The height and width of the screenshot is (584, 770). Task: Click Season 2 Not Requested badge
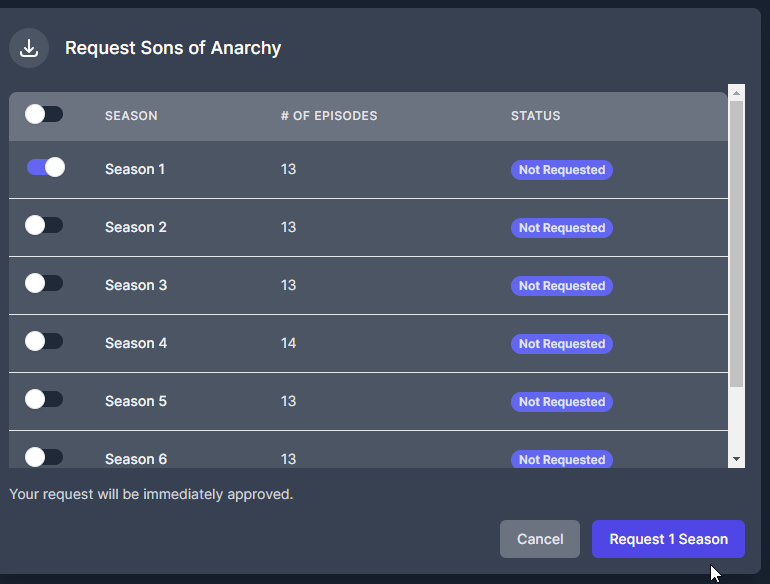(562, 228)
